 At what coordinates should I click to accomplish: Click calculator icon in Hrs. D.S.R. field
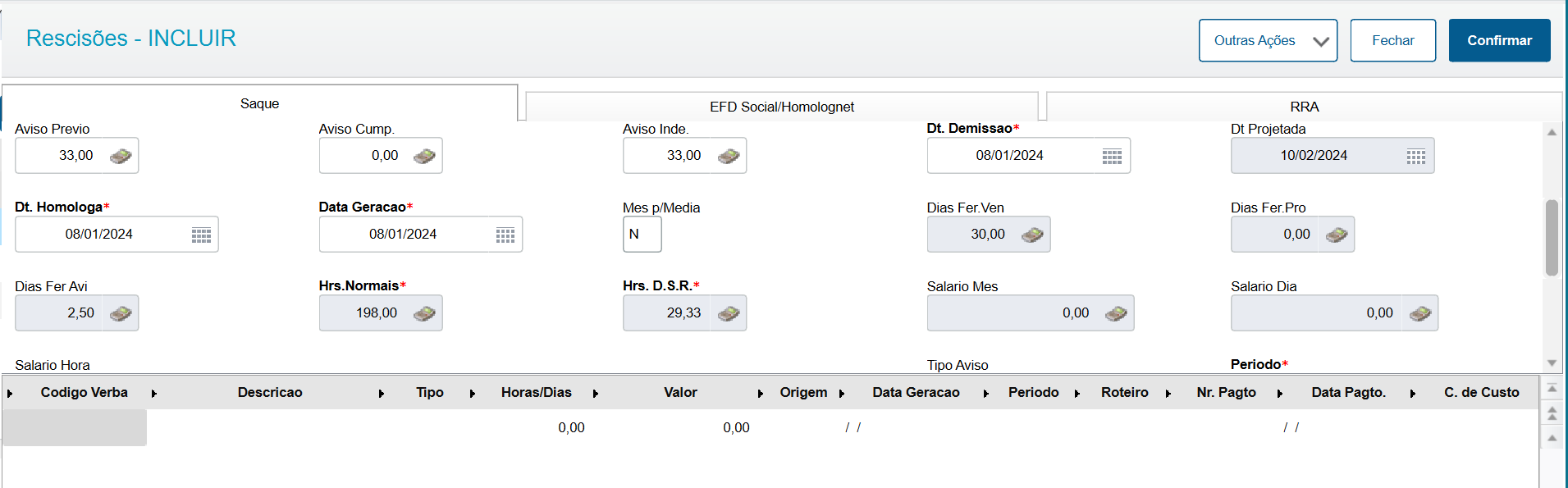[729, 313]
